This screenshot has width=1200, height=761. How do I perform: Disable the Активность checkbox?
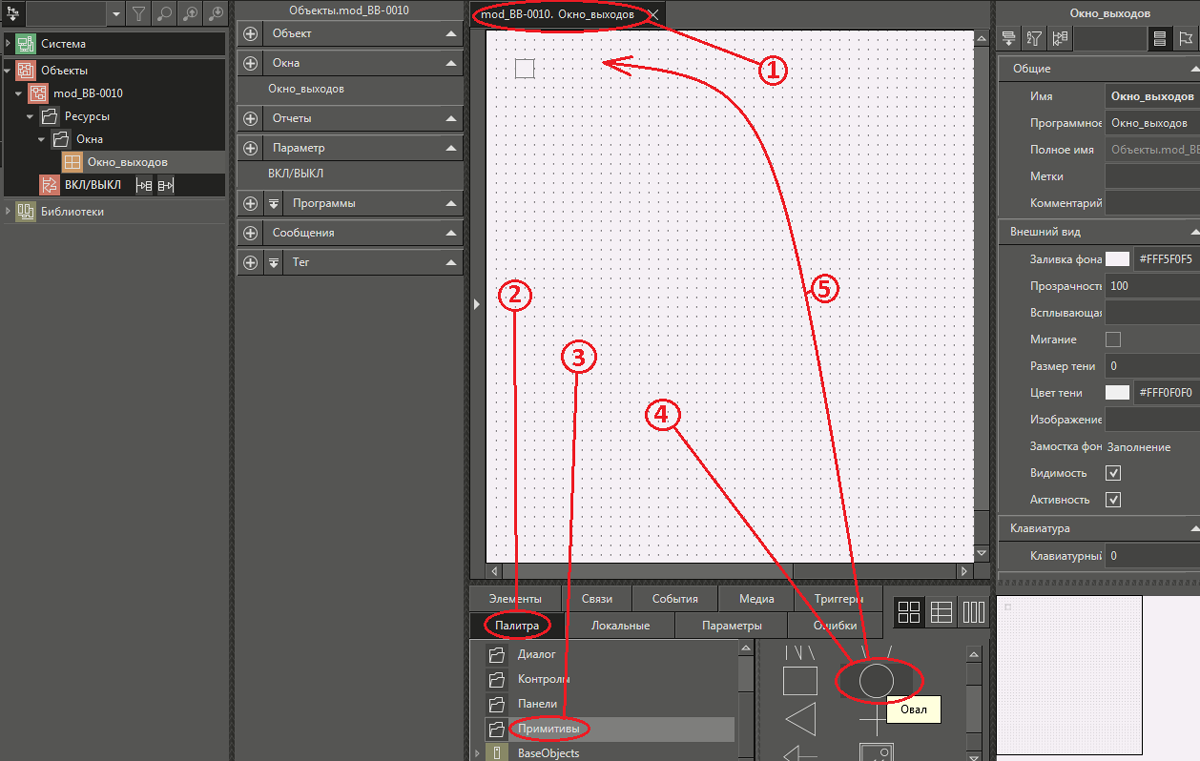tap(1113, 499)
